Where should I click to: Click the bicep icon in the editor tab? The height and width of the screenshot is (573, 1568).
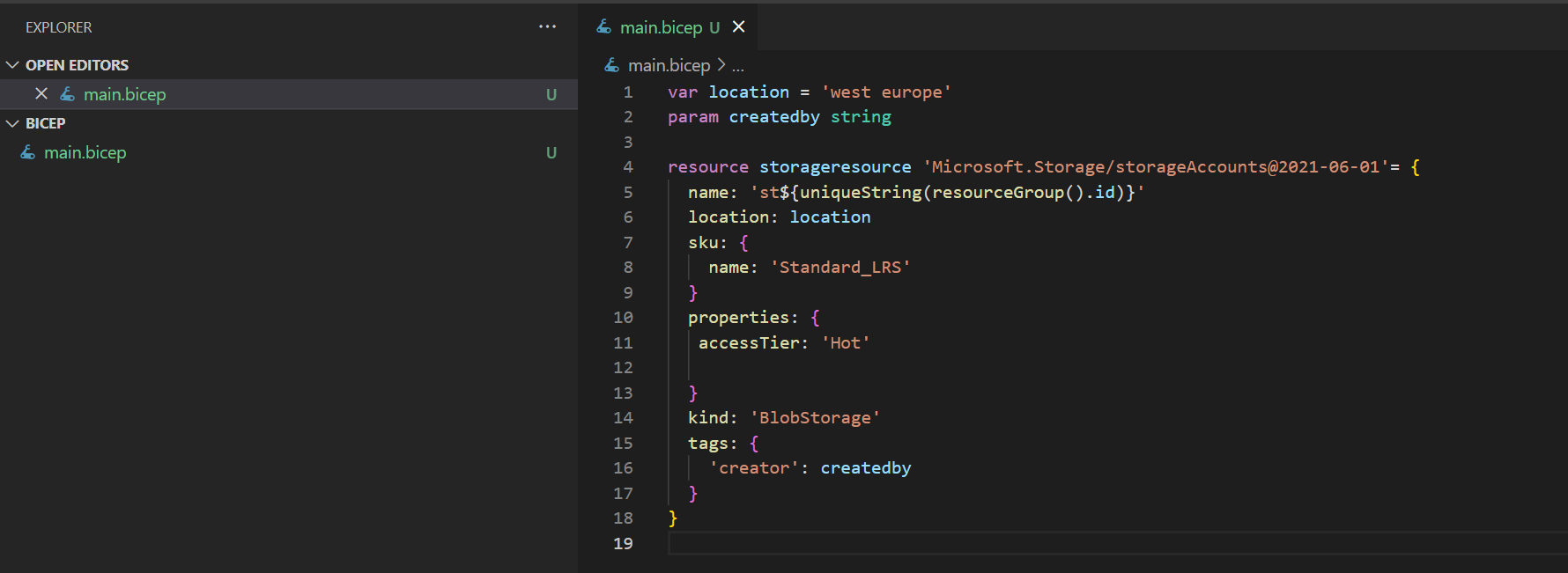point(604,27)
